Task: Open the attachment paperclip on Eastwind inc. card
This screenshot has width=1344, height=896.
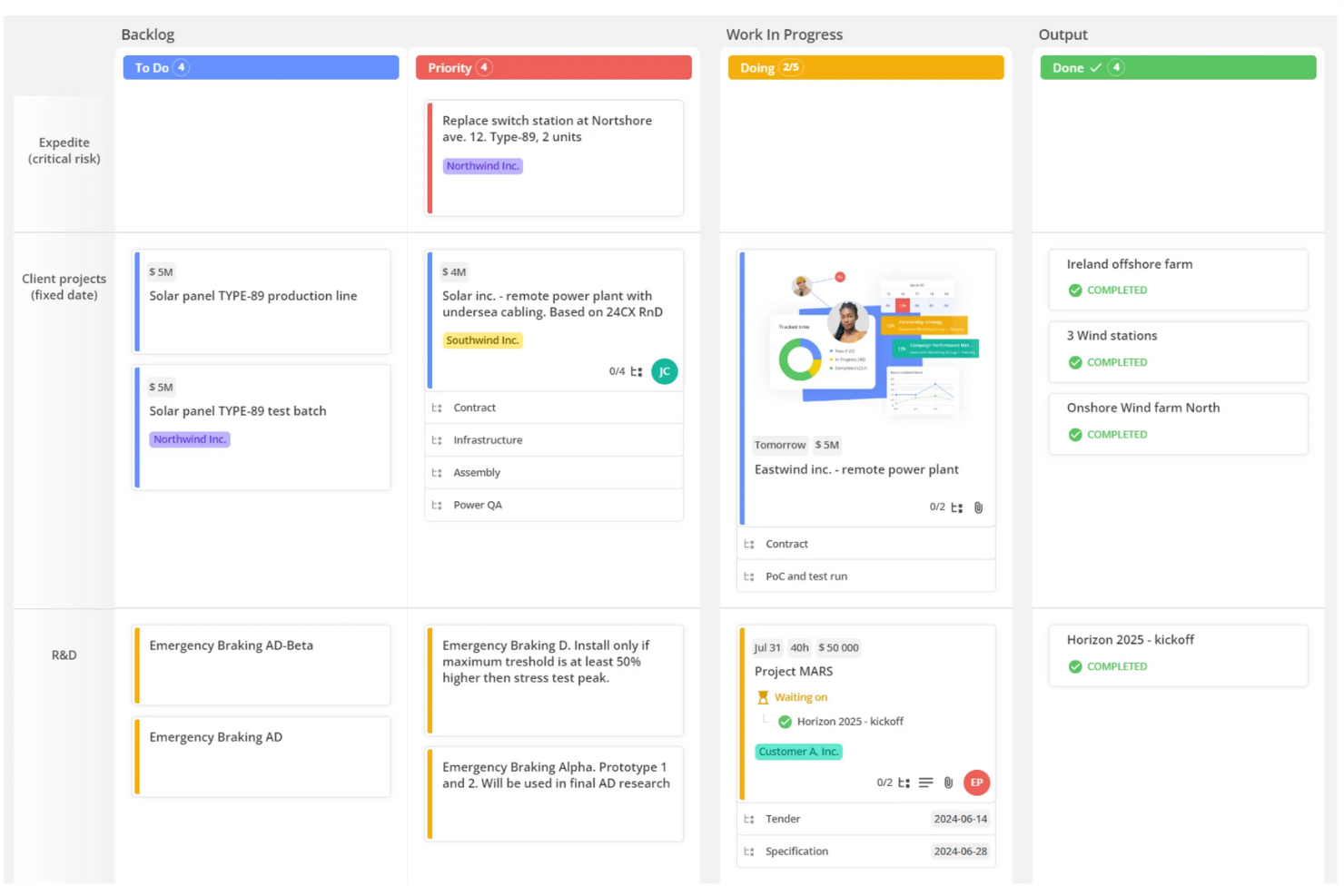Action: point(978,507)
